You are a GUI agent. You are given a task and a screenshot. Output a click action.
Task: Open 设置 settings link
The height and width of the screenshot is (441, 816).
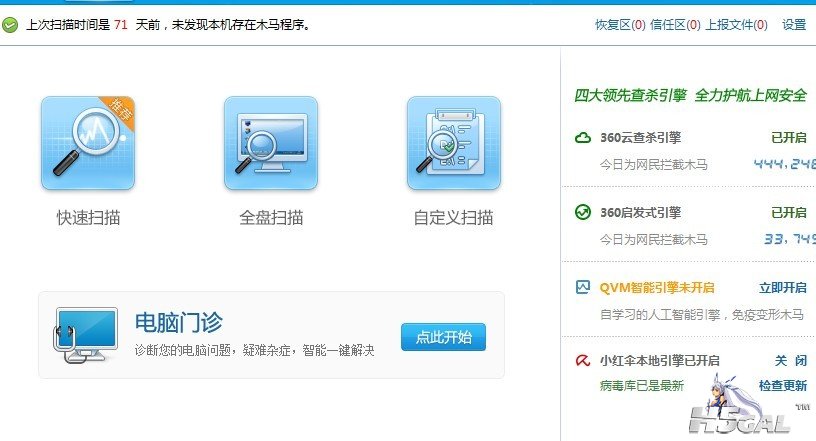tap(794, 24)
